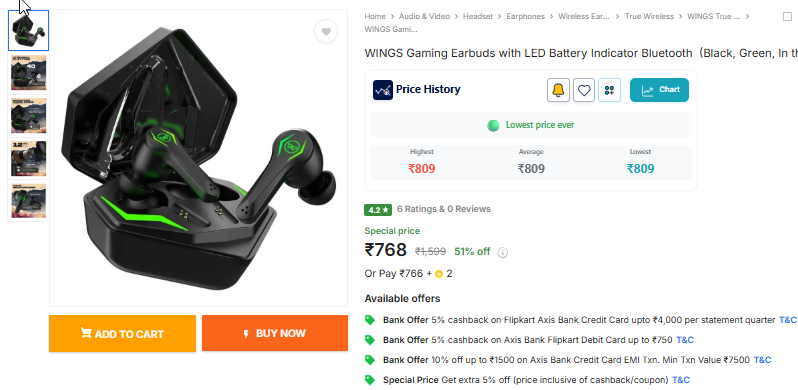
Task: Click the price alert bell icon
Action: 558,90
